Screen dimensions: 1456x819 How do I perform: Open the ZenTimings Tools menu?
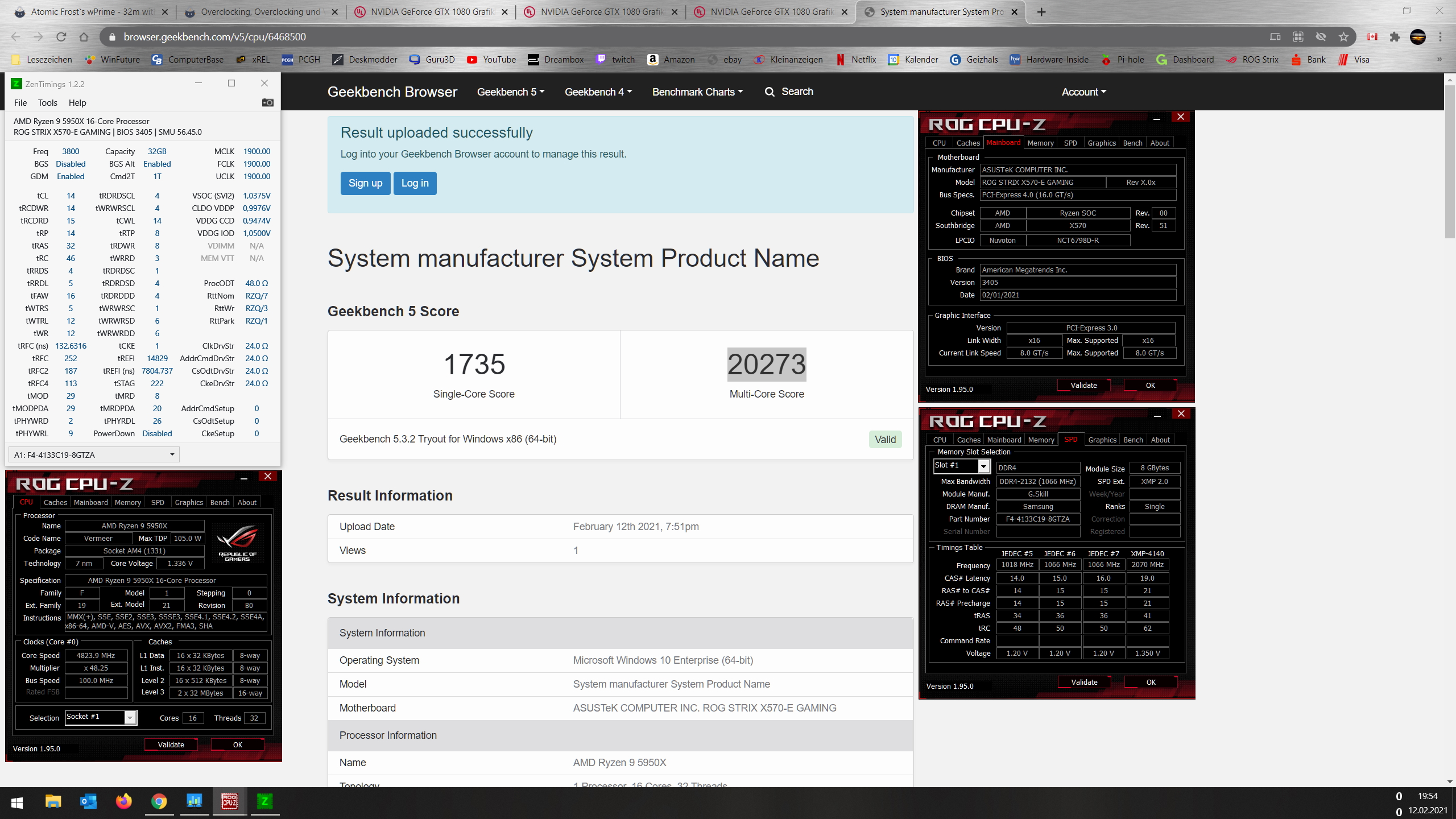47,103
